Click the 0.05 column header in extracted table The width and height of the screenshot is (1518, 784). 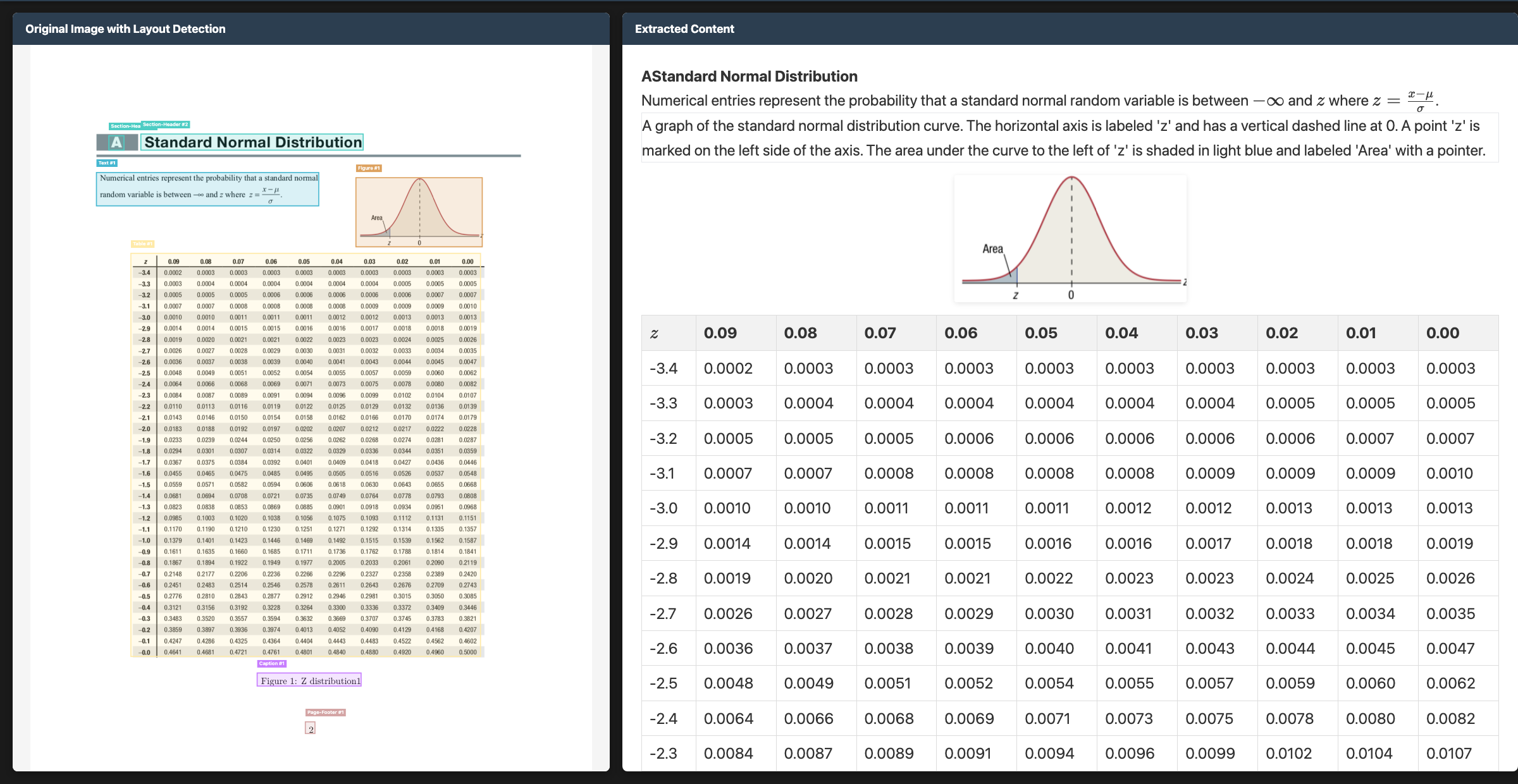pyautogui.click(x=1040, y=333)
